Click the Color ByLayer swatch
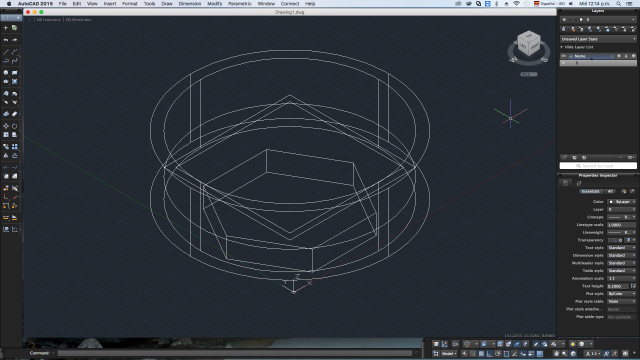 [x=611, y=202]
